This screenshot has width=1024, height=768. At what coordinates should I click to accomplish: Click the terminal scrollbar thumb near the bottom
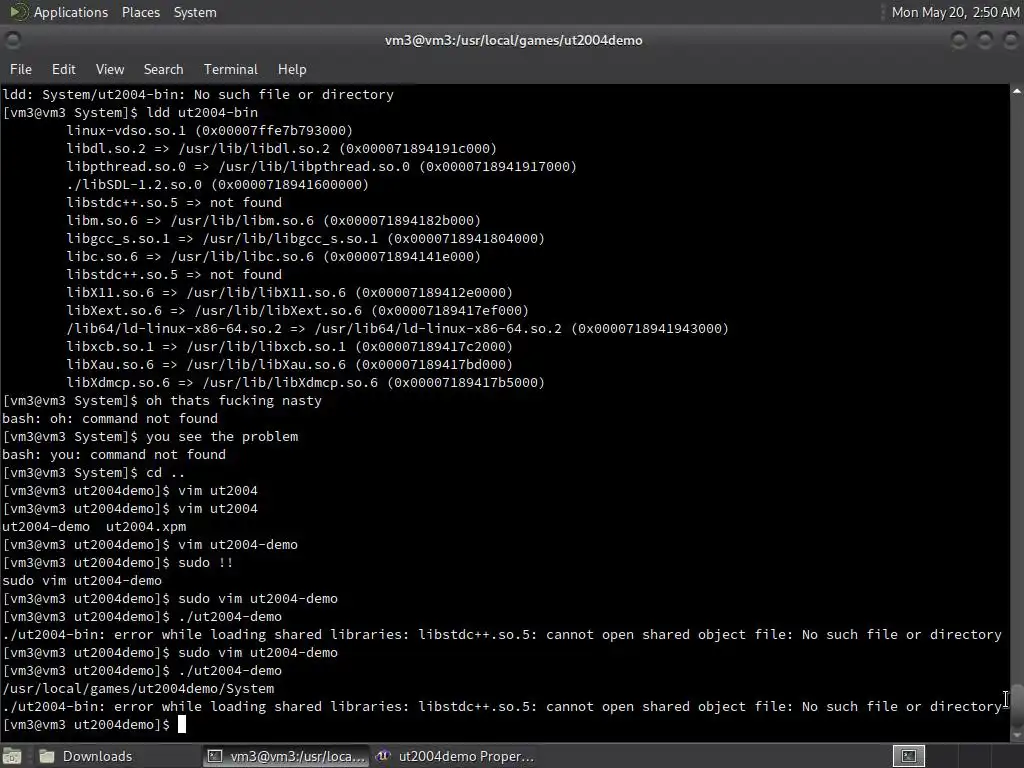point(1017,704)
